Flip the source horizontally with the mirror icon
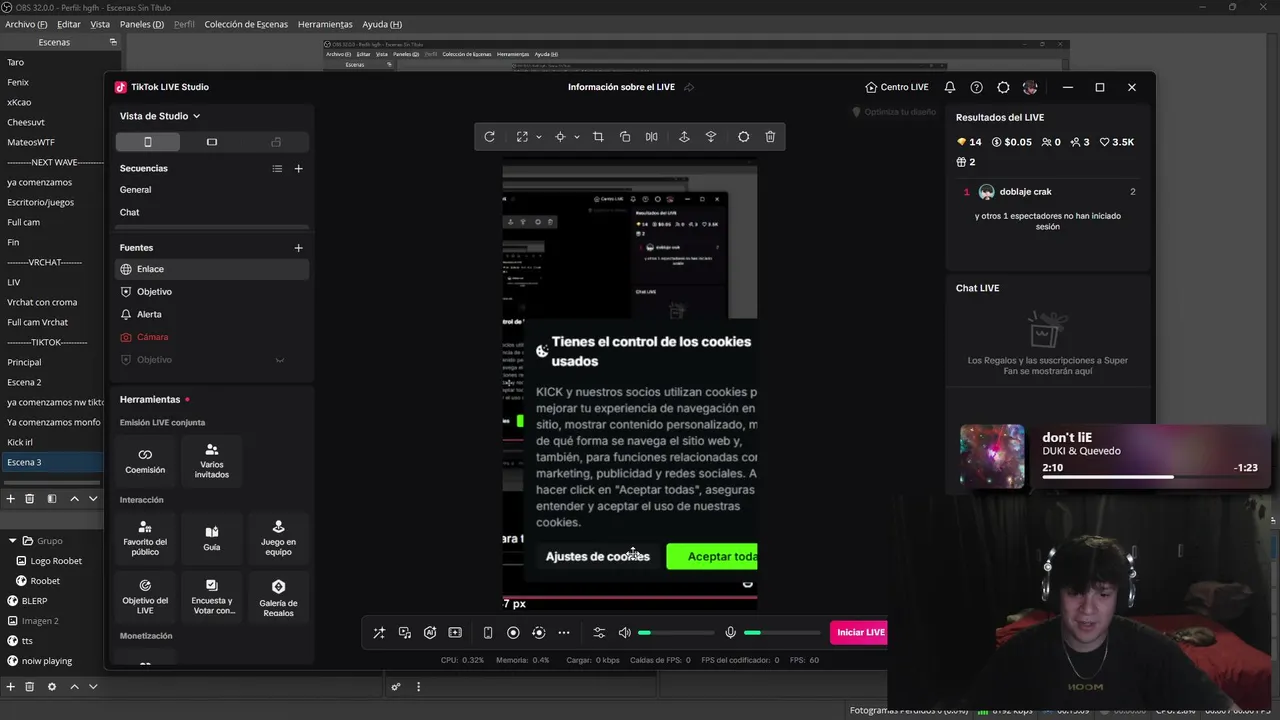The image size is (1280, 720). 652,137
